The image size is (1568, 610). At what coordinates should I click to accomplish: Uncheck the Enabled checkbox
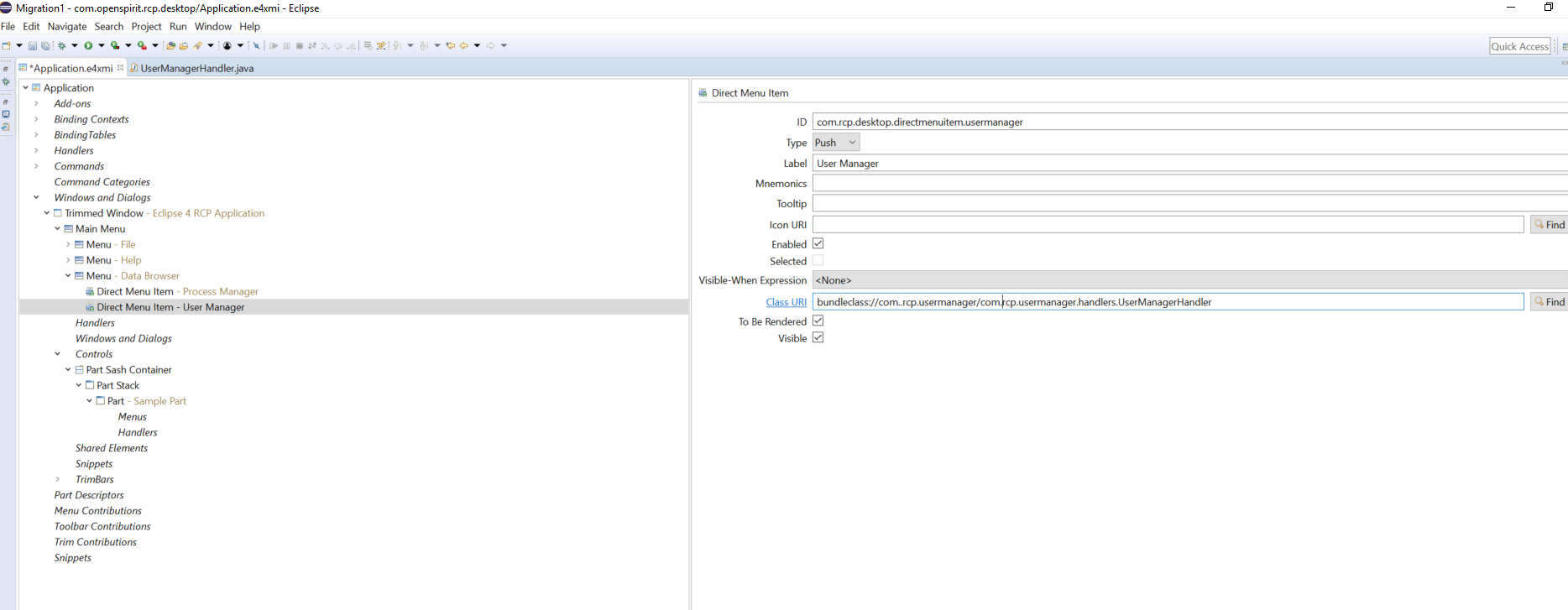click(818, 243)
